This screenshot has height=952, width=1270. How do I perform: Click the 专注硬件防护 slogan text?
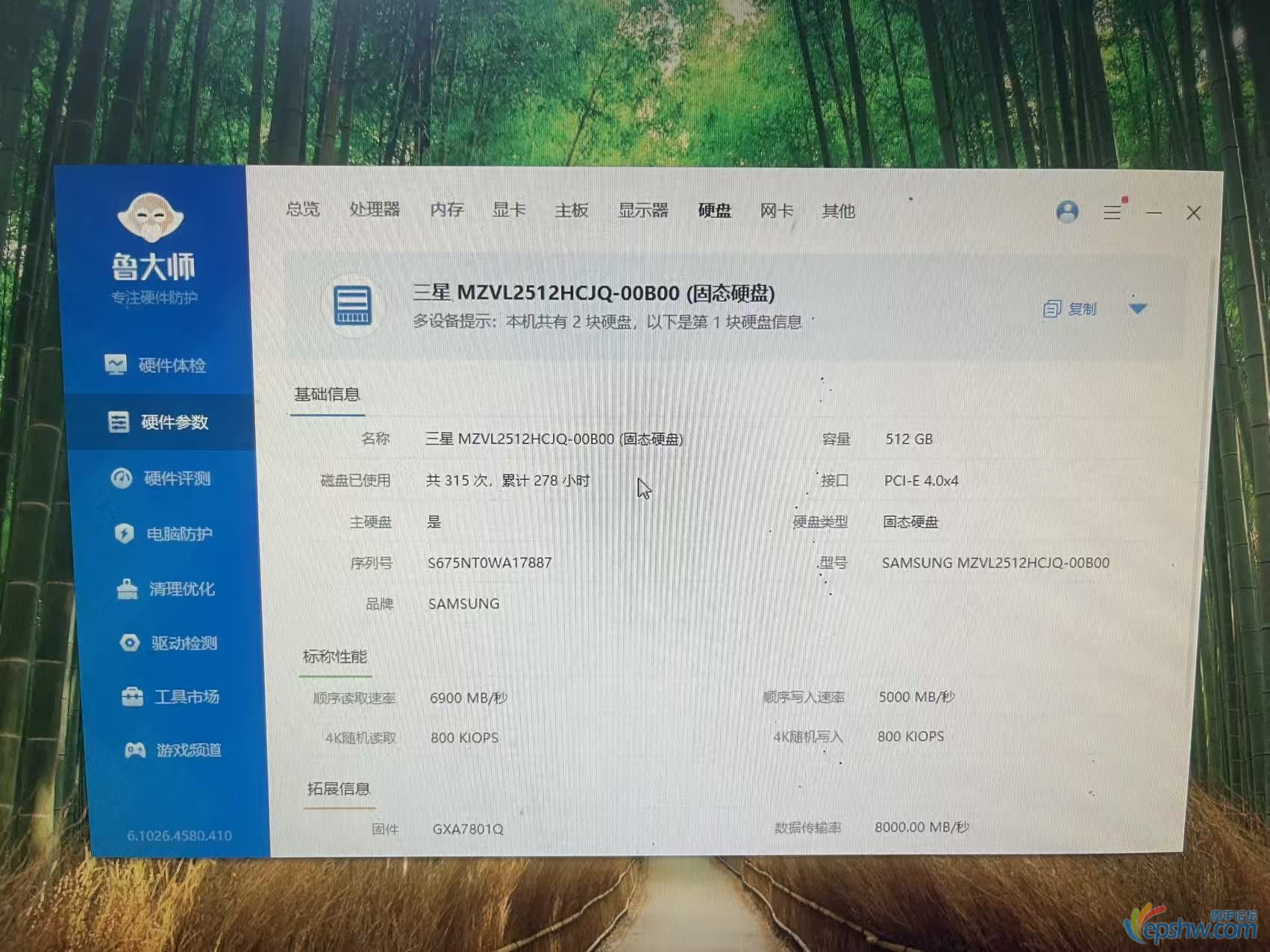154,298
